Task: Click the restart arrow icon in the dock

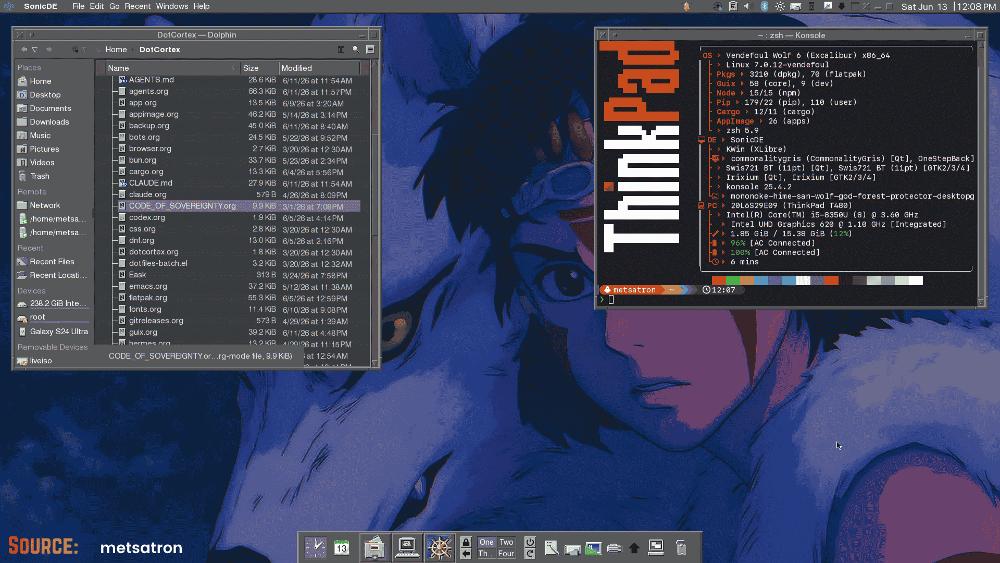Action: click(529, 553)
